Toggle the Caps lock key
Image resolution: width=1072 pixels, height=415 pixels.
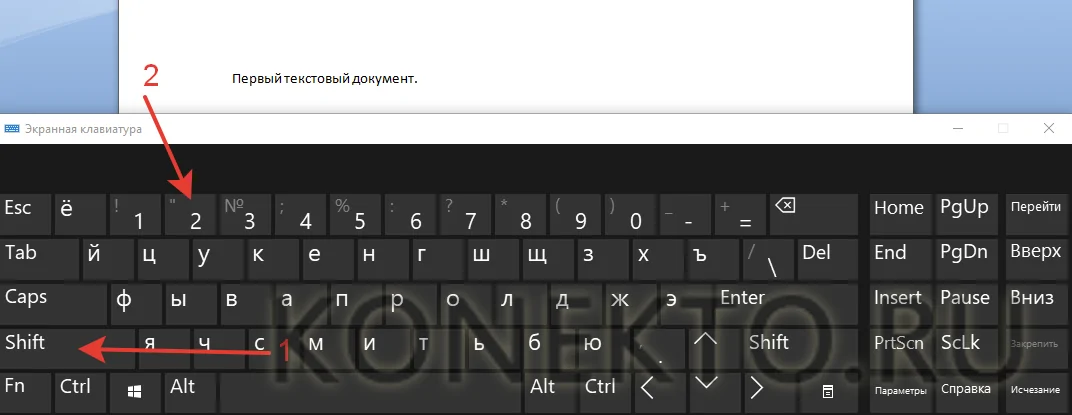pos(51,304)
